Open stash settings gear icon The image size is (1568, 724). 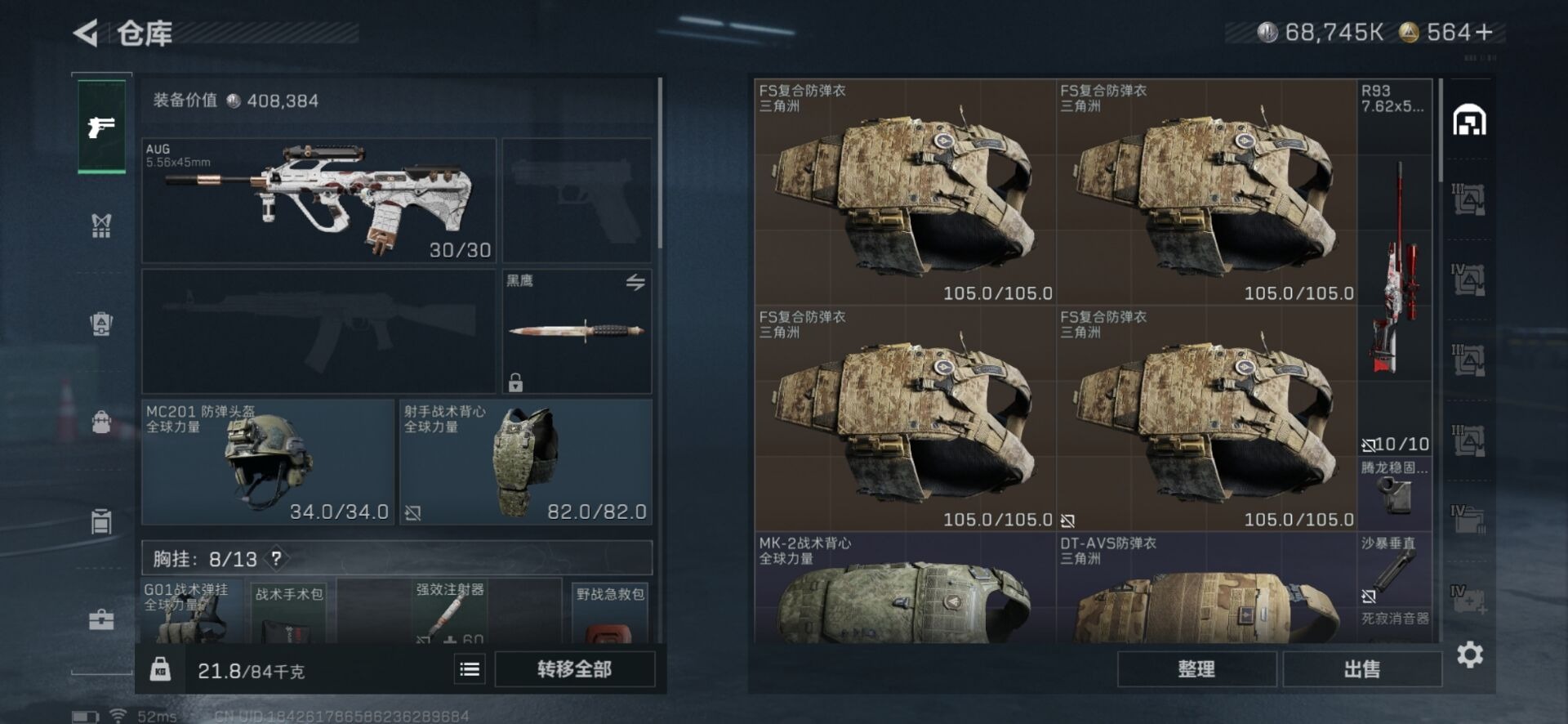tap(1469, 655)
